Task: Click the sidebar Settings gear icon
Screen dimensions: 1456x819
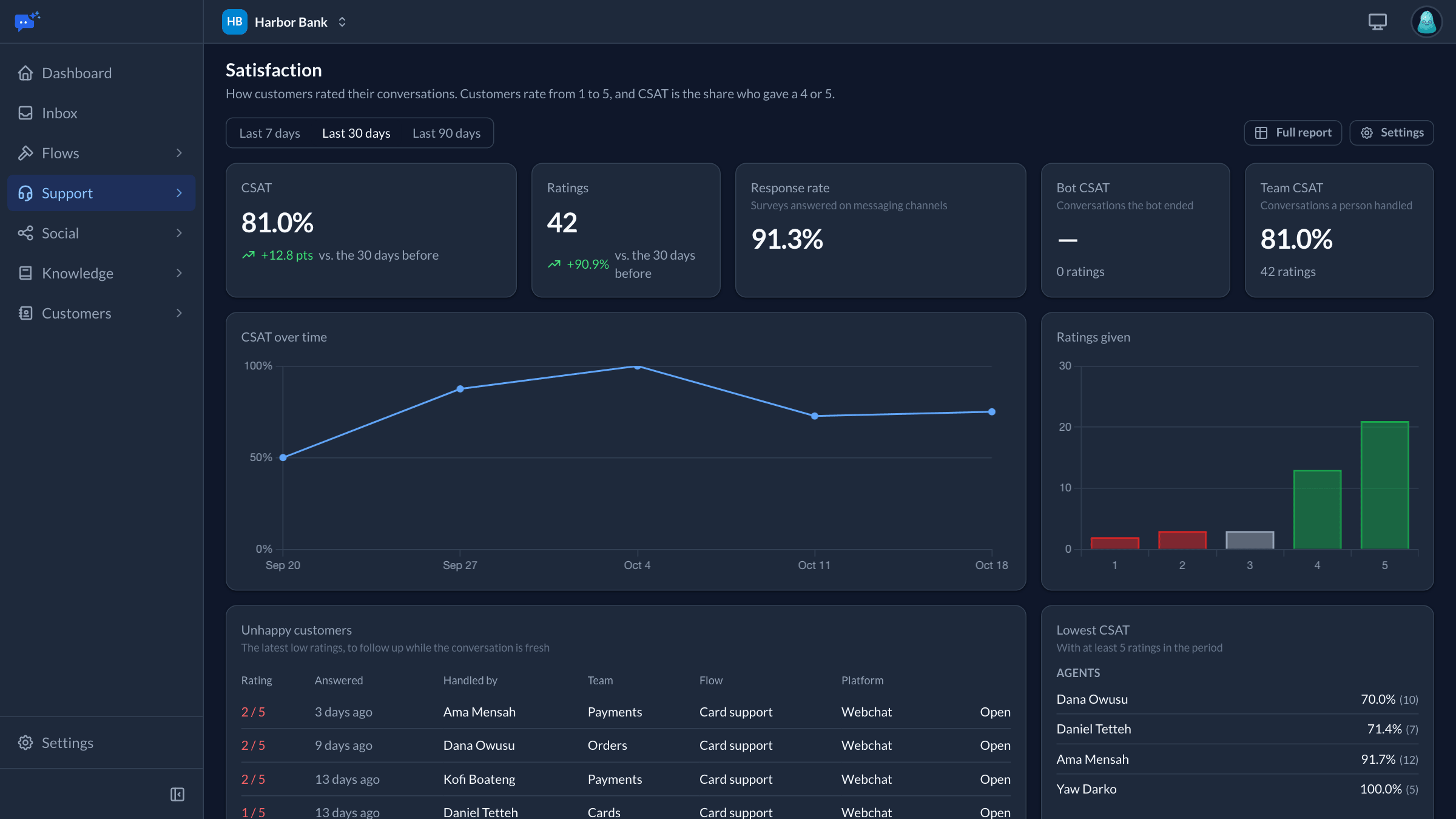Action: pos(25,743)
